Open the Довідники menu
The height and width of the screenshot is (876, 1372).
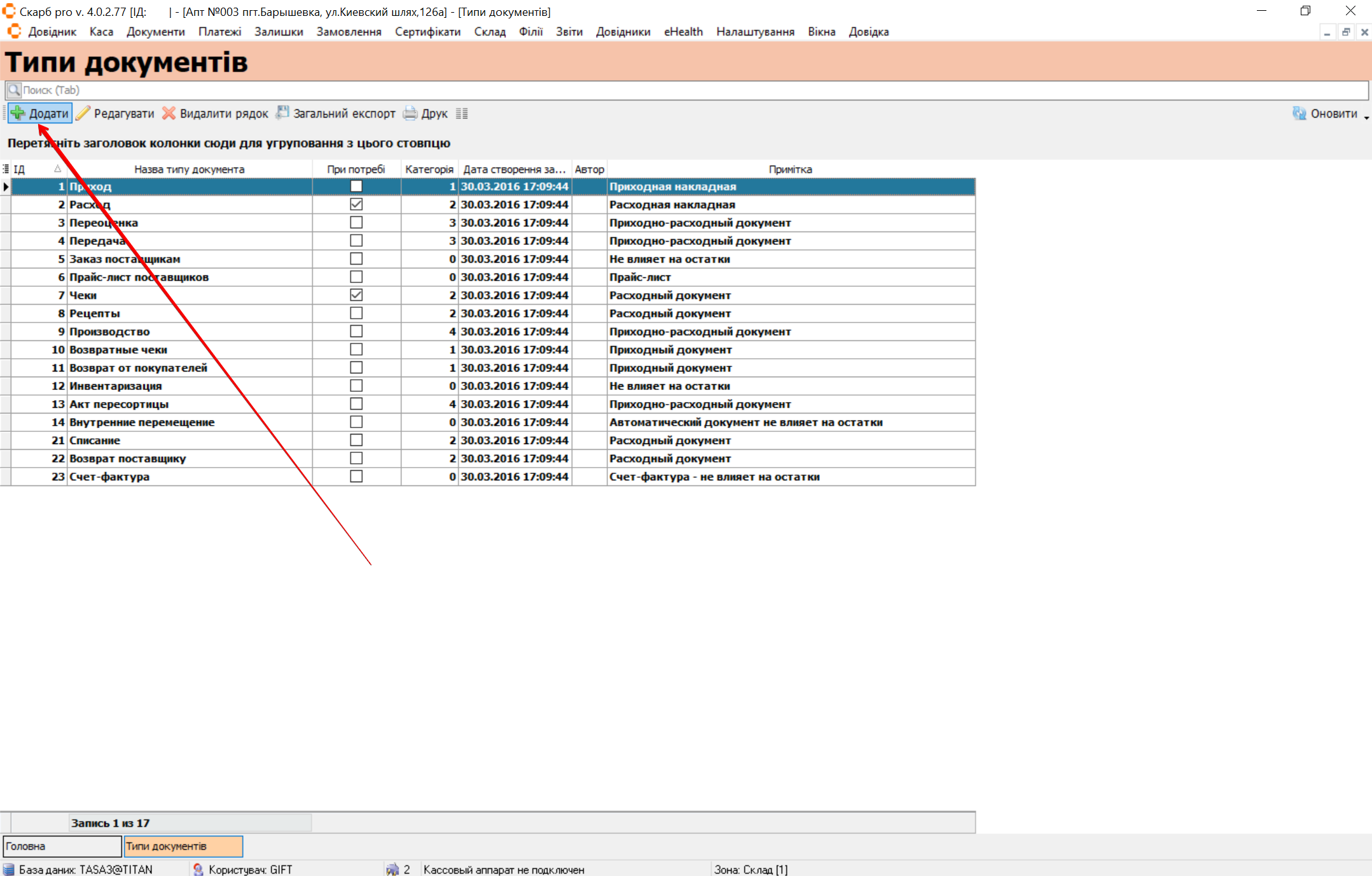623,32
